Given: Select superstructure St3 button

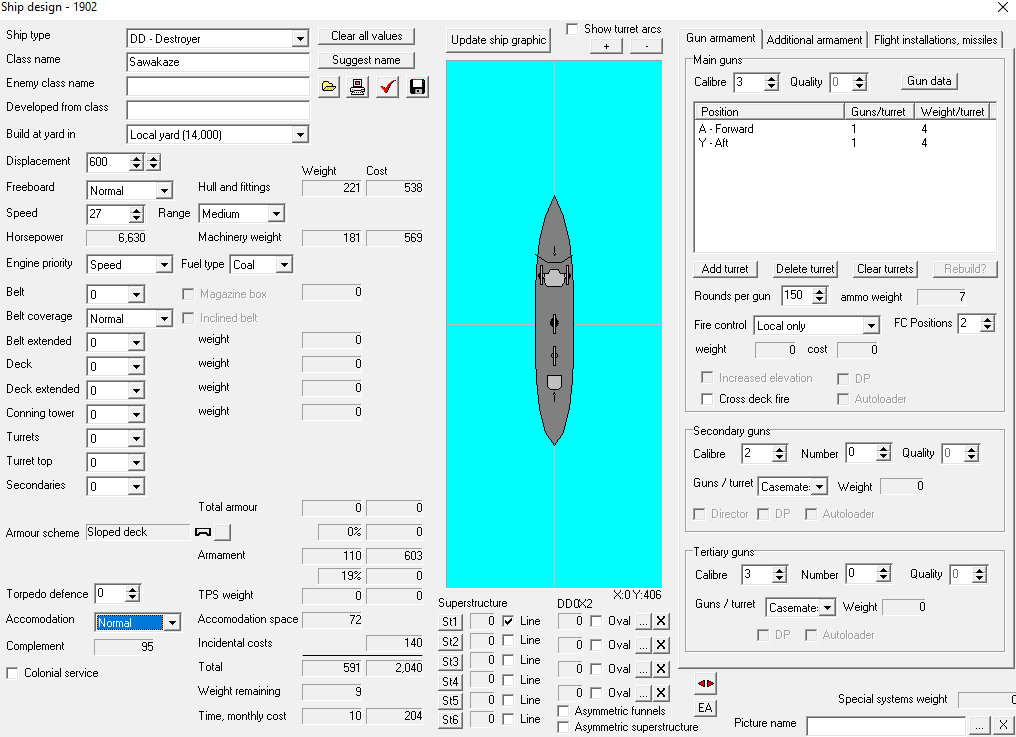Looking at the screenshot, I should (450, 662).
